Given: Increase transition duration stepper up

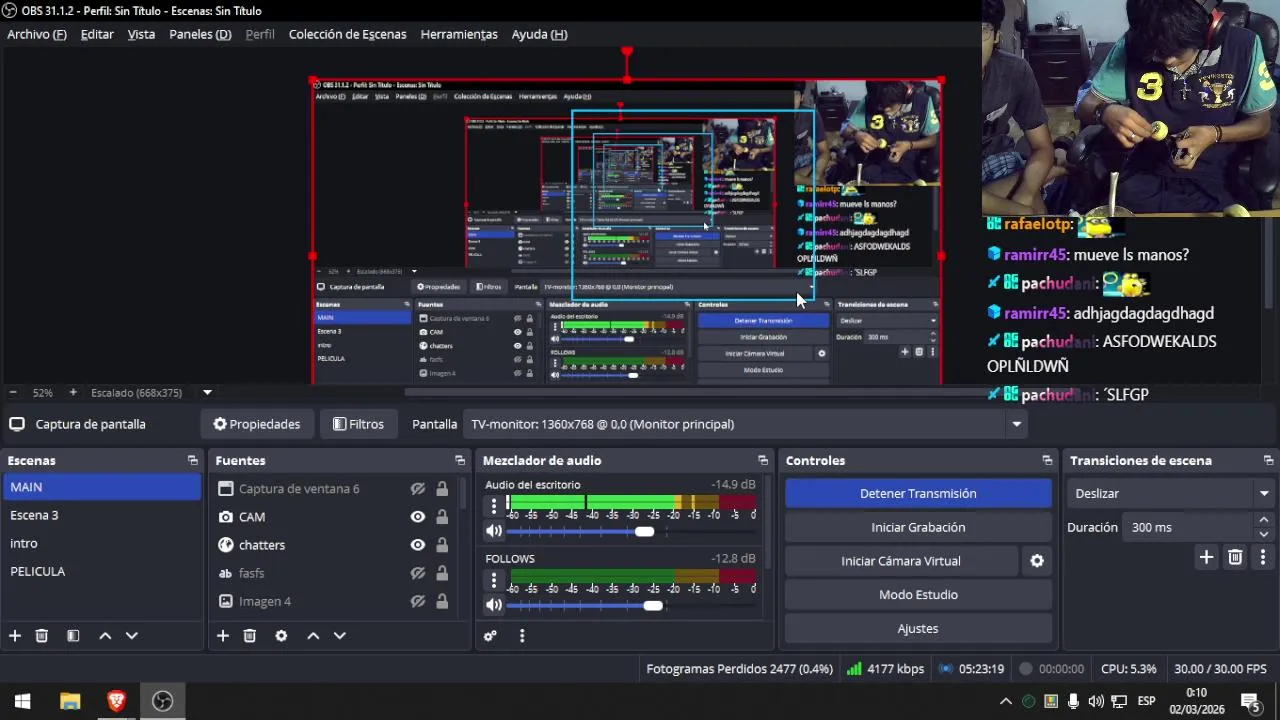Looking at the screenshot, I should pos(1263,520).
